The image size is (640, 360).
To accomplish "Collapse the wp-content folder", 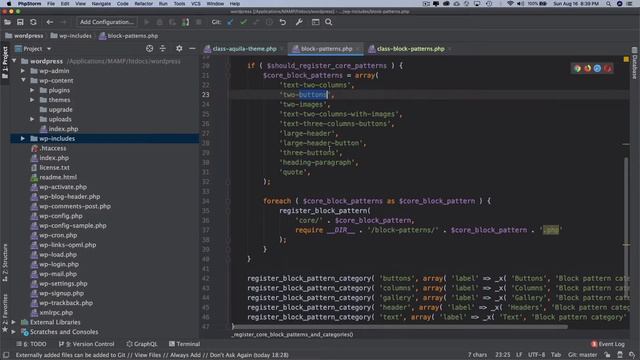I will [23, 80].
